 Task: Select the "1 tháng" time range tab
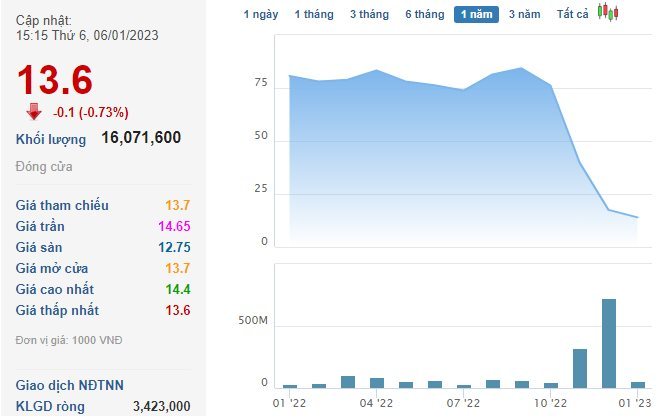click(313, 14)
